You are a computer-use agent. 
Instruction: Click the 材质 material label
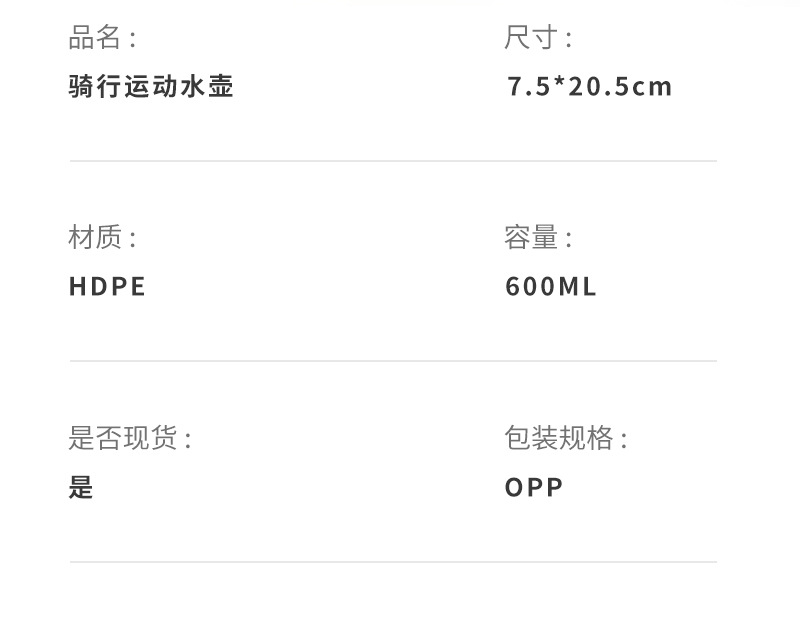[95, 238]
